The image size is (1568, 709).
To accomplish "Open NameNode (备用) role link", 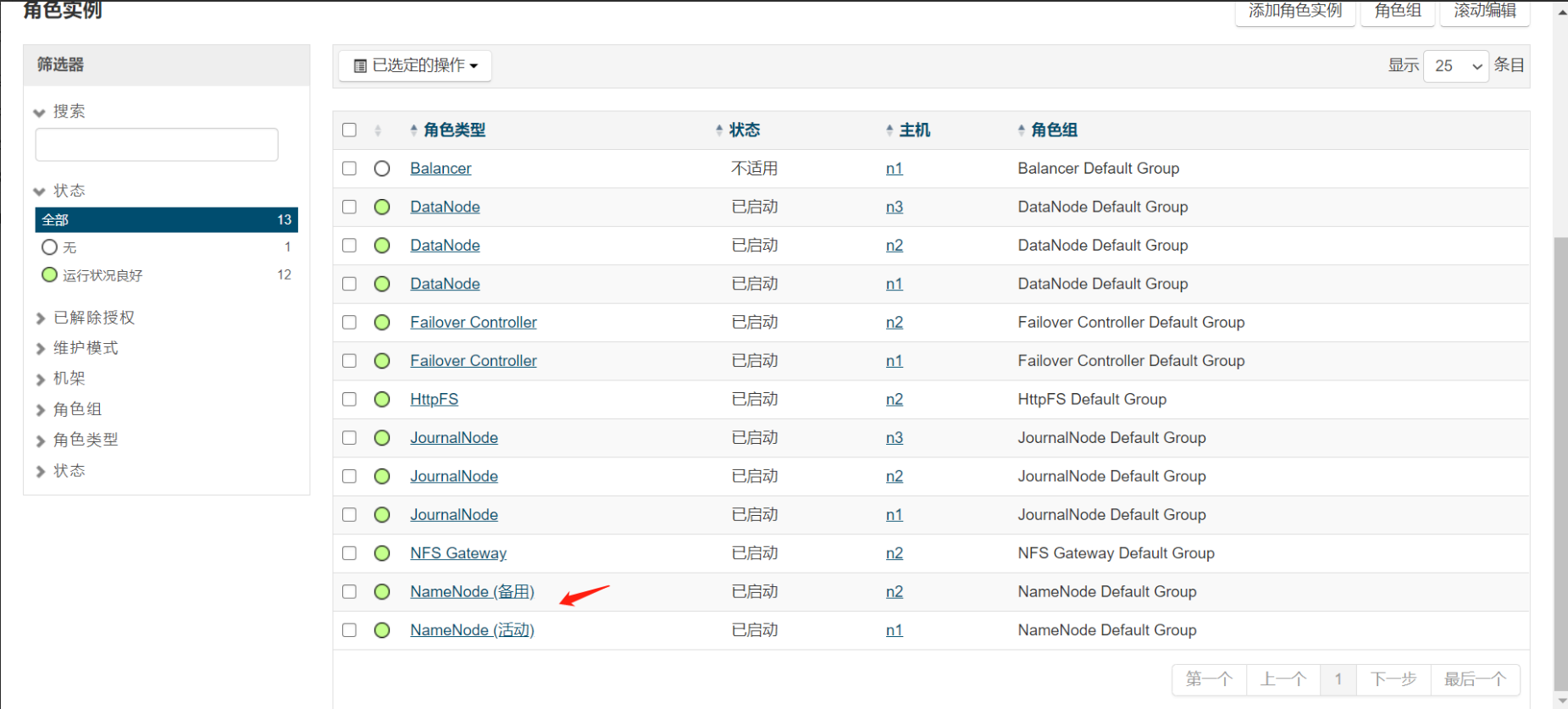I will (x=472, y=591).
